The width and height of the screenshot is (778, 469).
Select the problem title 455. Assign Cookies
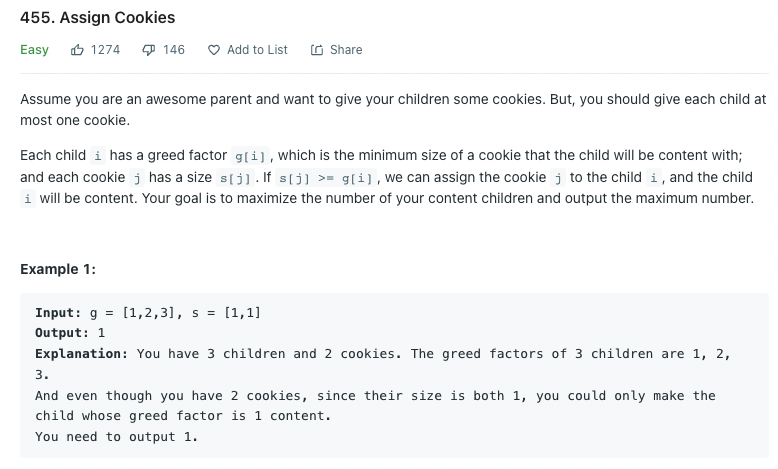(x=98, y=17)
